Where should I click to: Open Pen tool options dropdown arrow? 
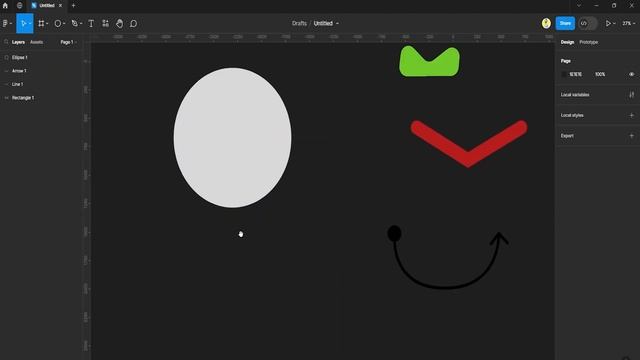[x=81, y=24]
